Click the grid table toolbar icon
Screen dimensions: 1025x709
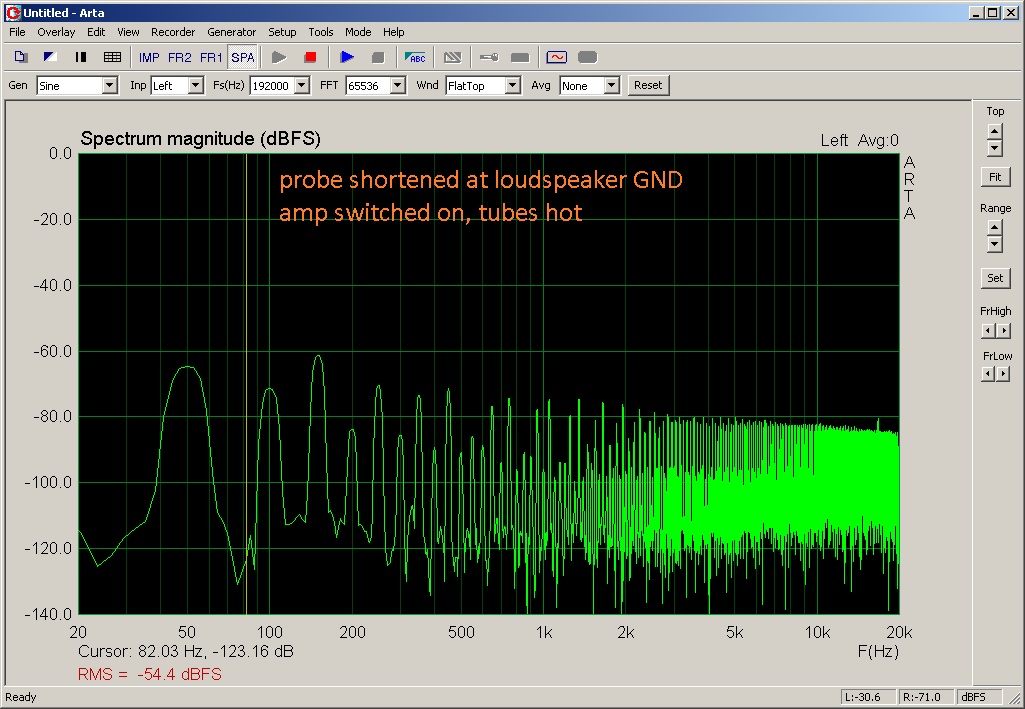[x=112, y=58]
